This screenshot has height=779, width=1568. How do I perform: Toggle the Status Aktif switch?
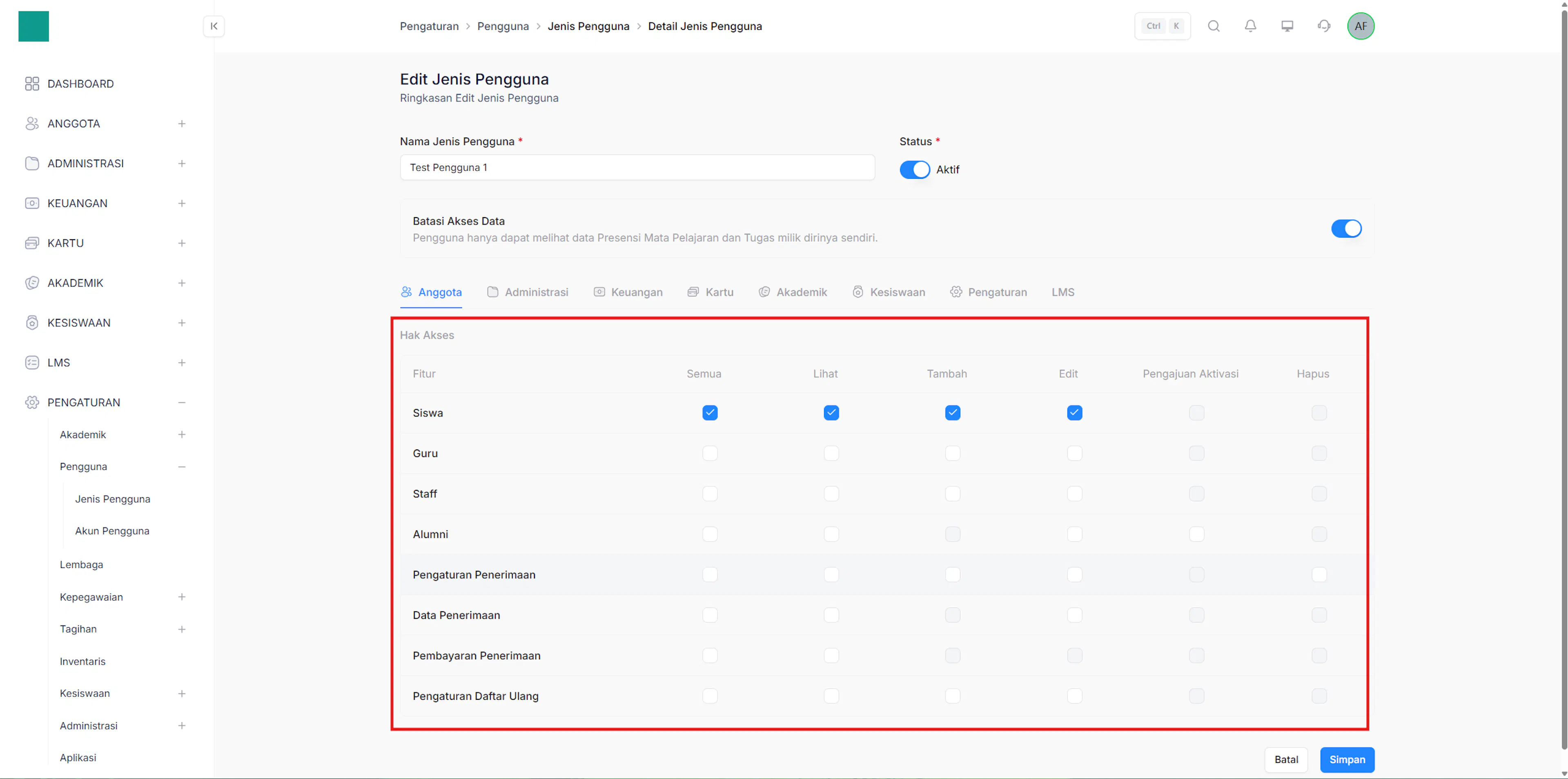click(915, 170)
